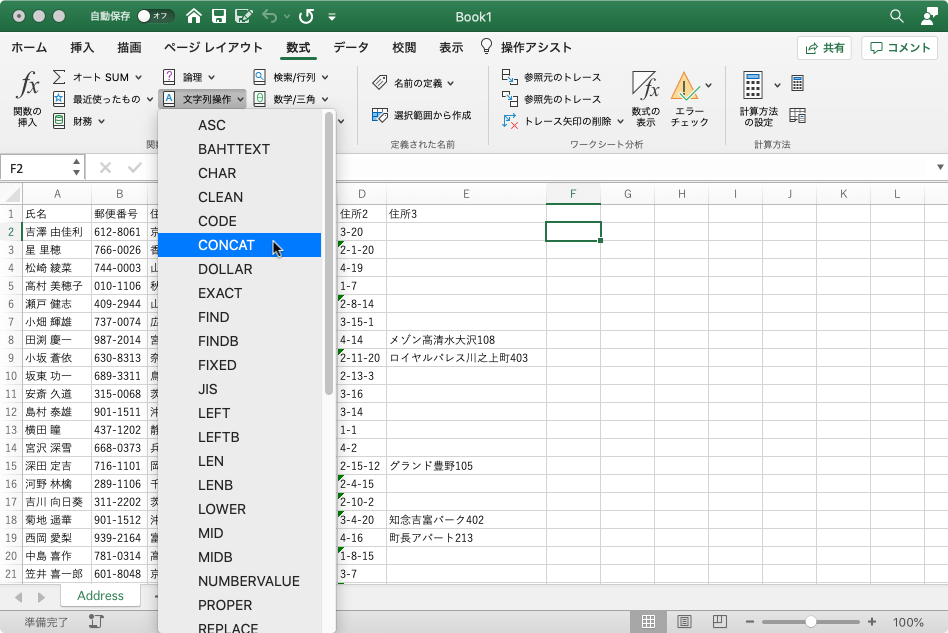Click the function list scrollbar
The image size is (948, 633).
[x=328, y=254]
